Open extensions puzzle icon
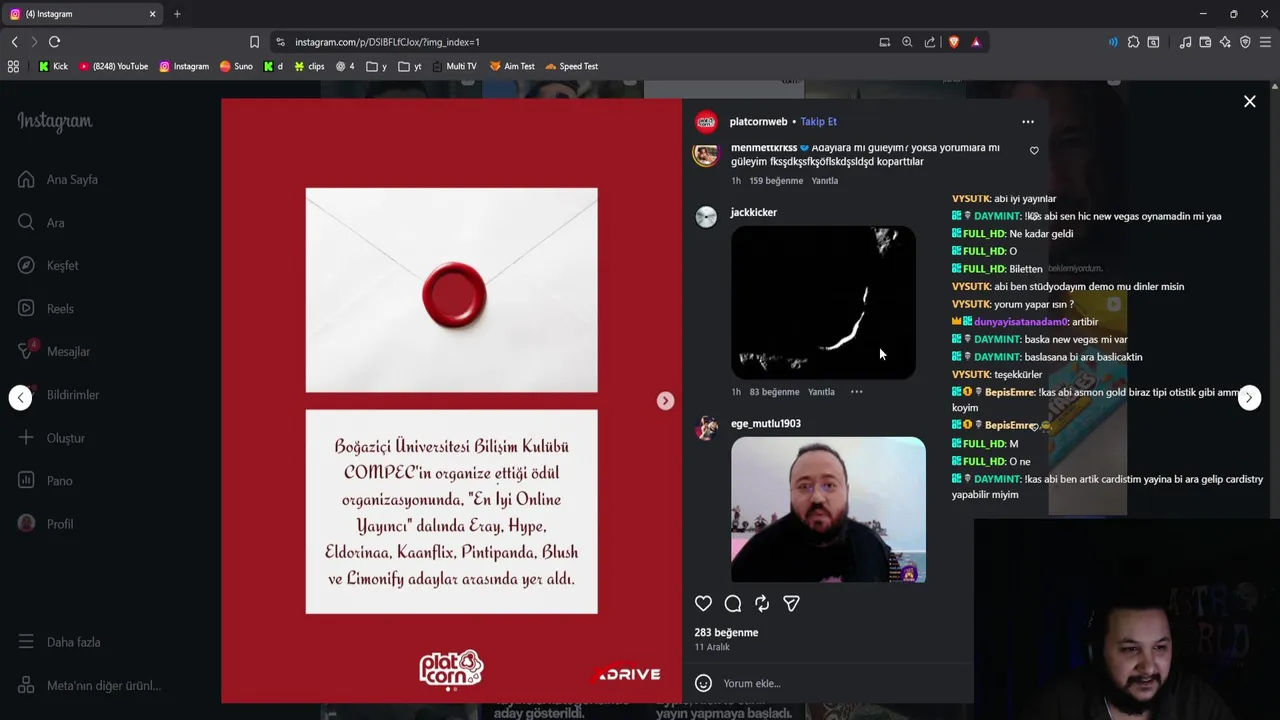 pos(1133,42)
